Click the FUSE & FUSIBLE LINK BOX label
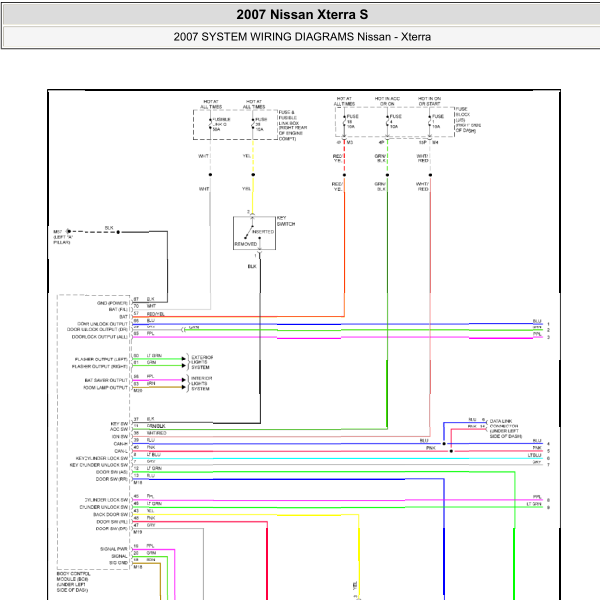 293,126
